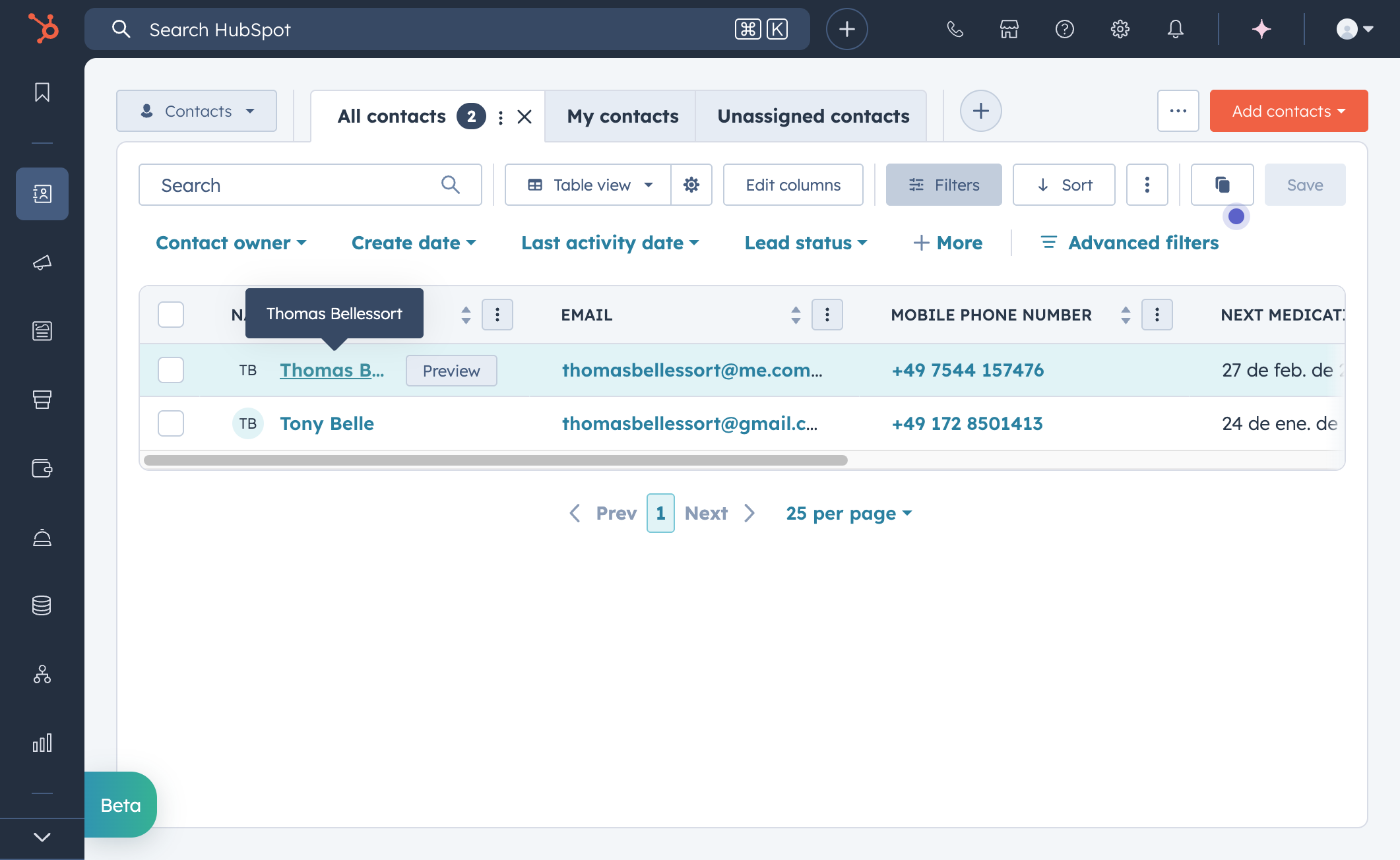Change the 25 per page dropdown
This screenshot has width=1400, height=860.
pos(849,513)
